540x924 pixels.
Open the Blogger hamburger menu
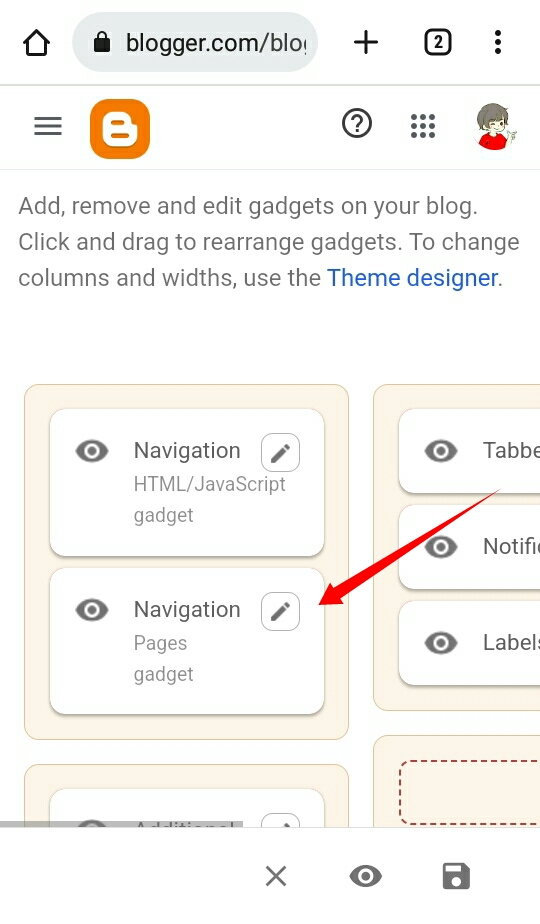pyautogui.click(x=48, y=126)
